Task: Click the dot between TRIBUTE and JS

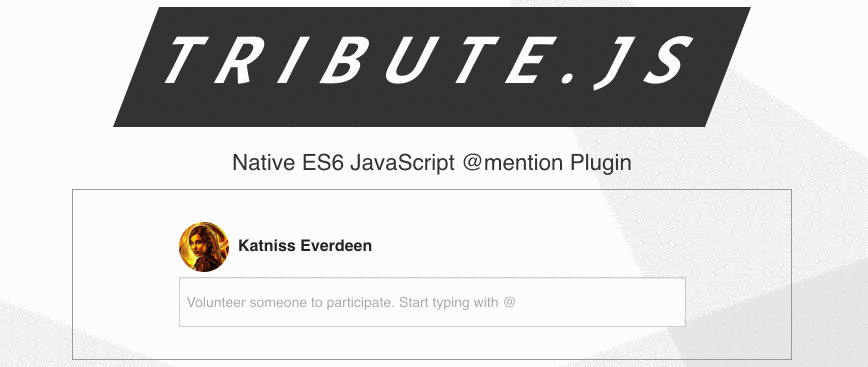Action: coord(567,78)
